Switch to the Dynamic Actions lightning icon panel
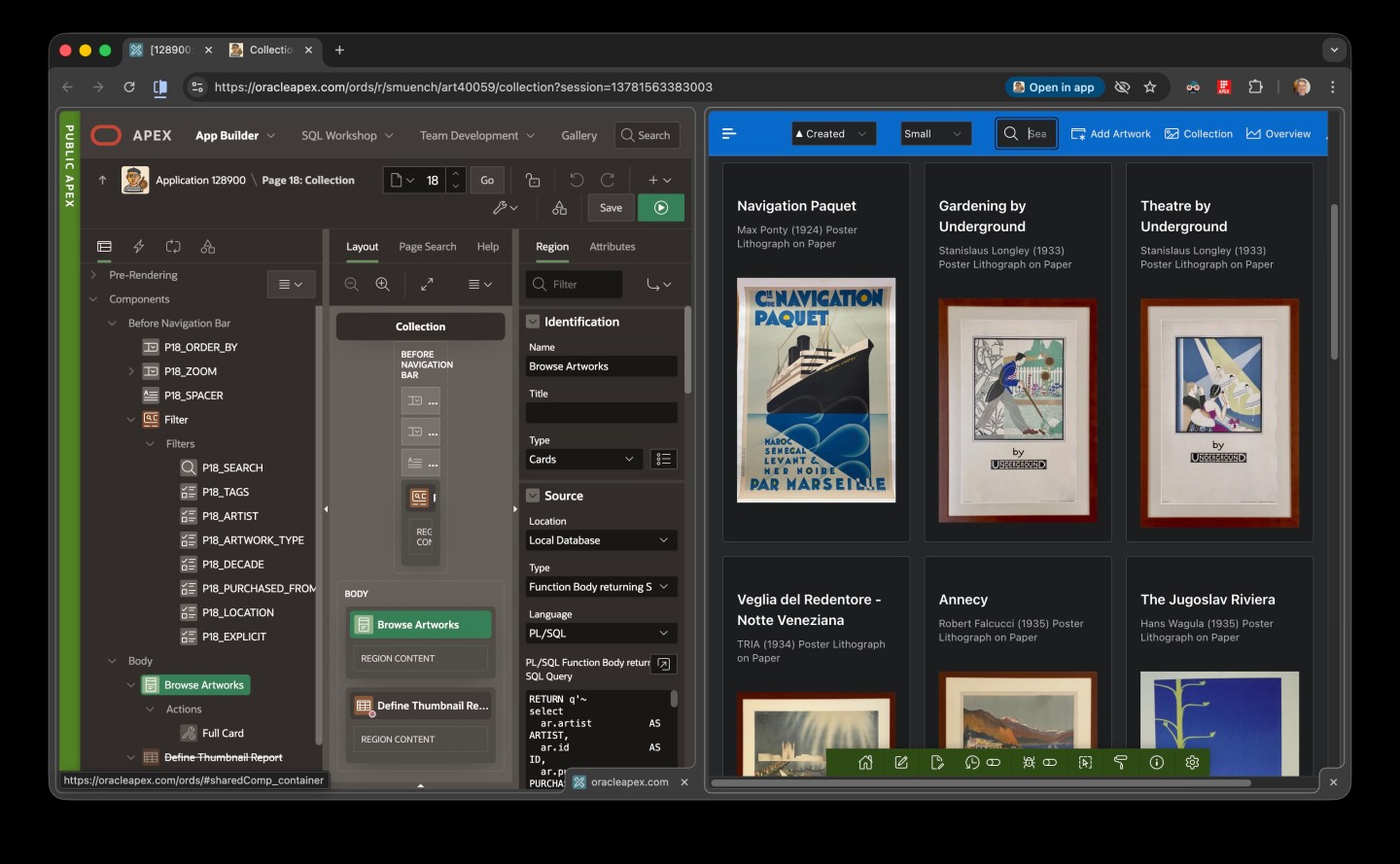The height and width of the screenshot is (864, 1400). coord(138,247)
